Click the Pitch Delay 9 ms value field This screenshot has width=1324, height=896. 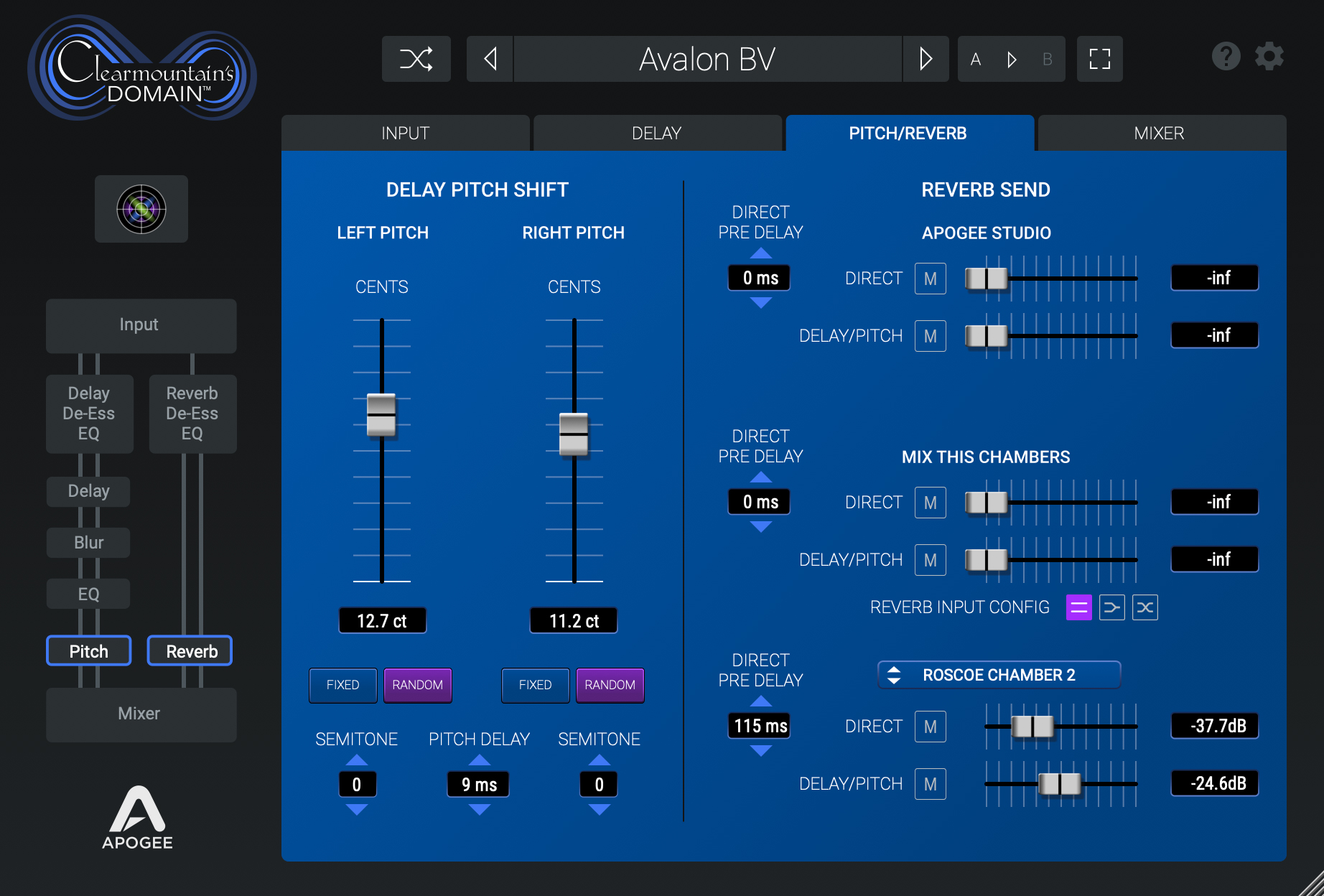[477, 784]
